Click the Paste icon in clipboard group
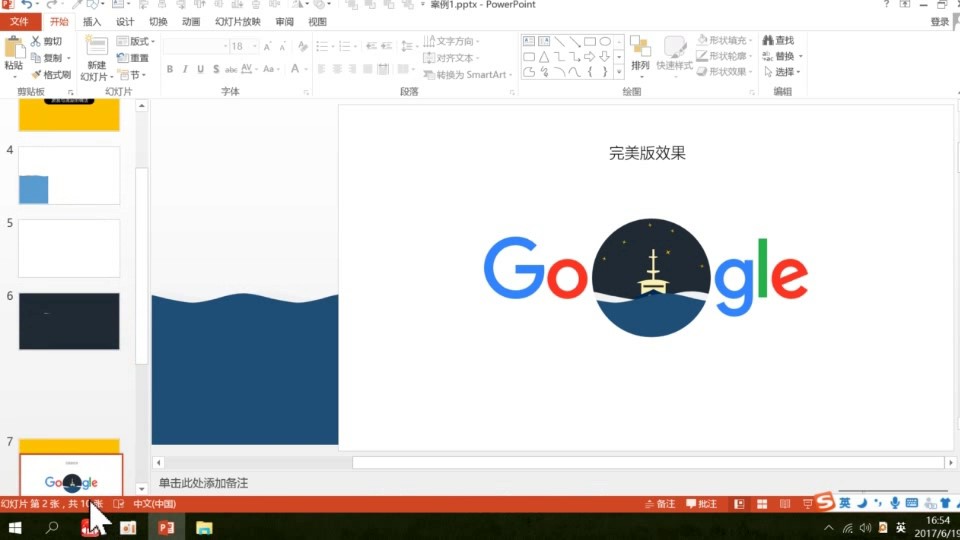The width and height of the screenshot is (960, 540). click(x=13, y=48)
